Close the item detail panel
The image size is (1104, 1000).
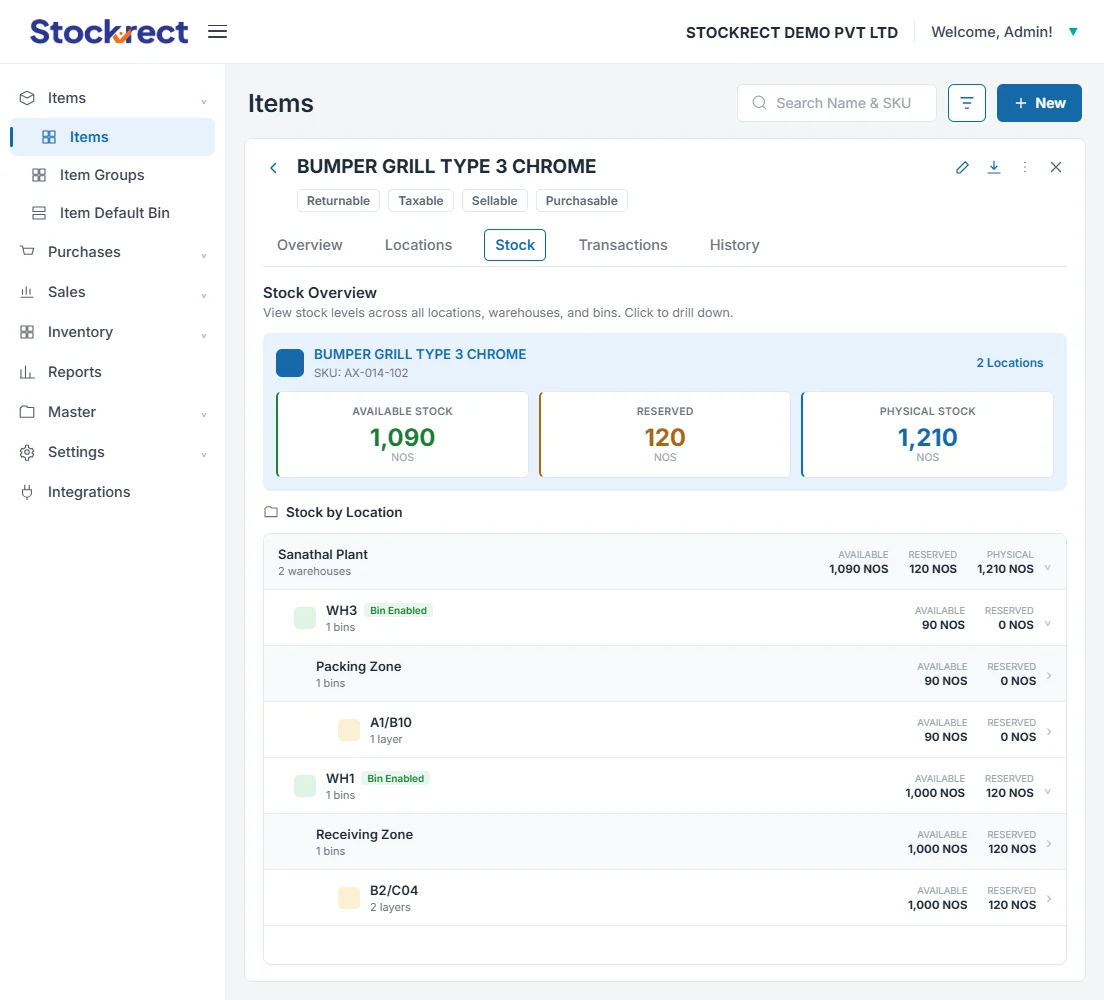point(1056,167)
